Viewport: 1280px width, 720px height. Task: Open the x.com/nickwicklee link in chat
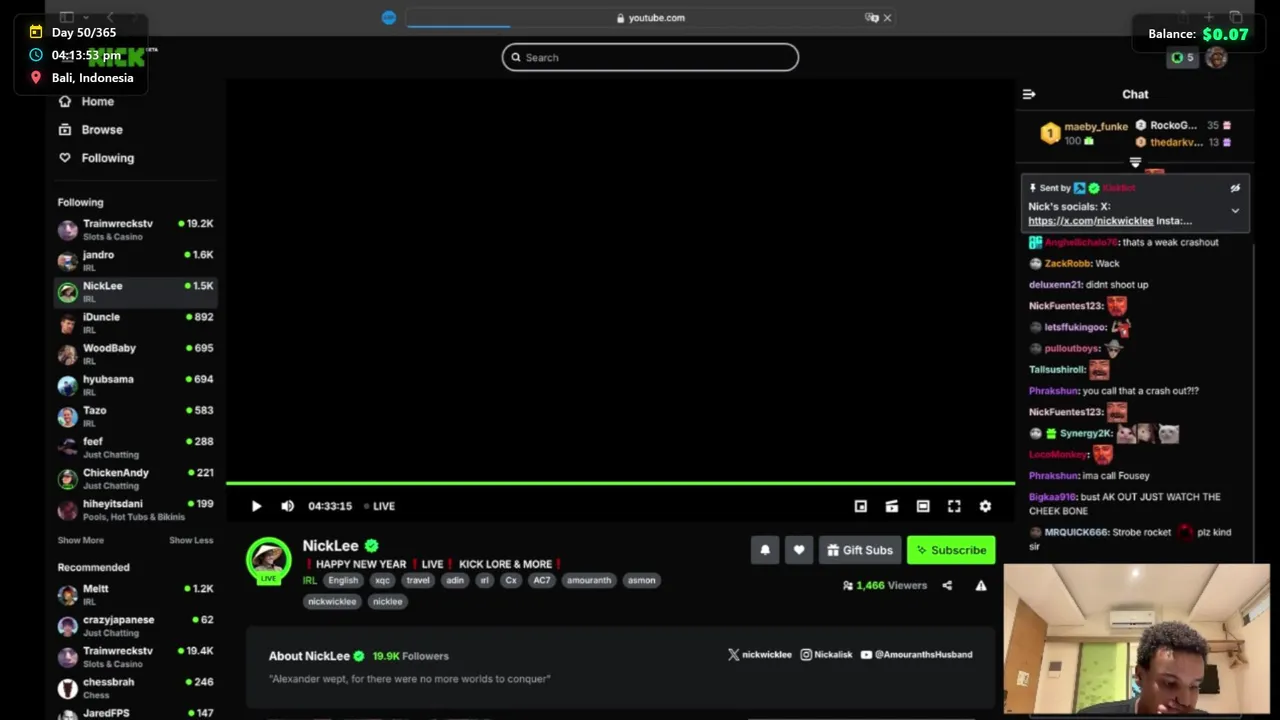coord(1090,221)
